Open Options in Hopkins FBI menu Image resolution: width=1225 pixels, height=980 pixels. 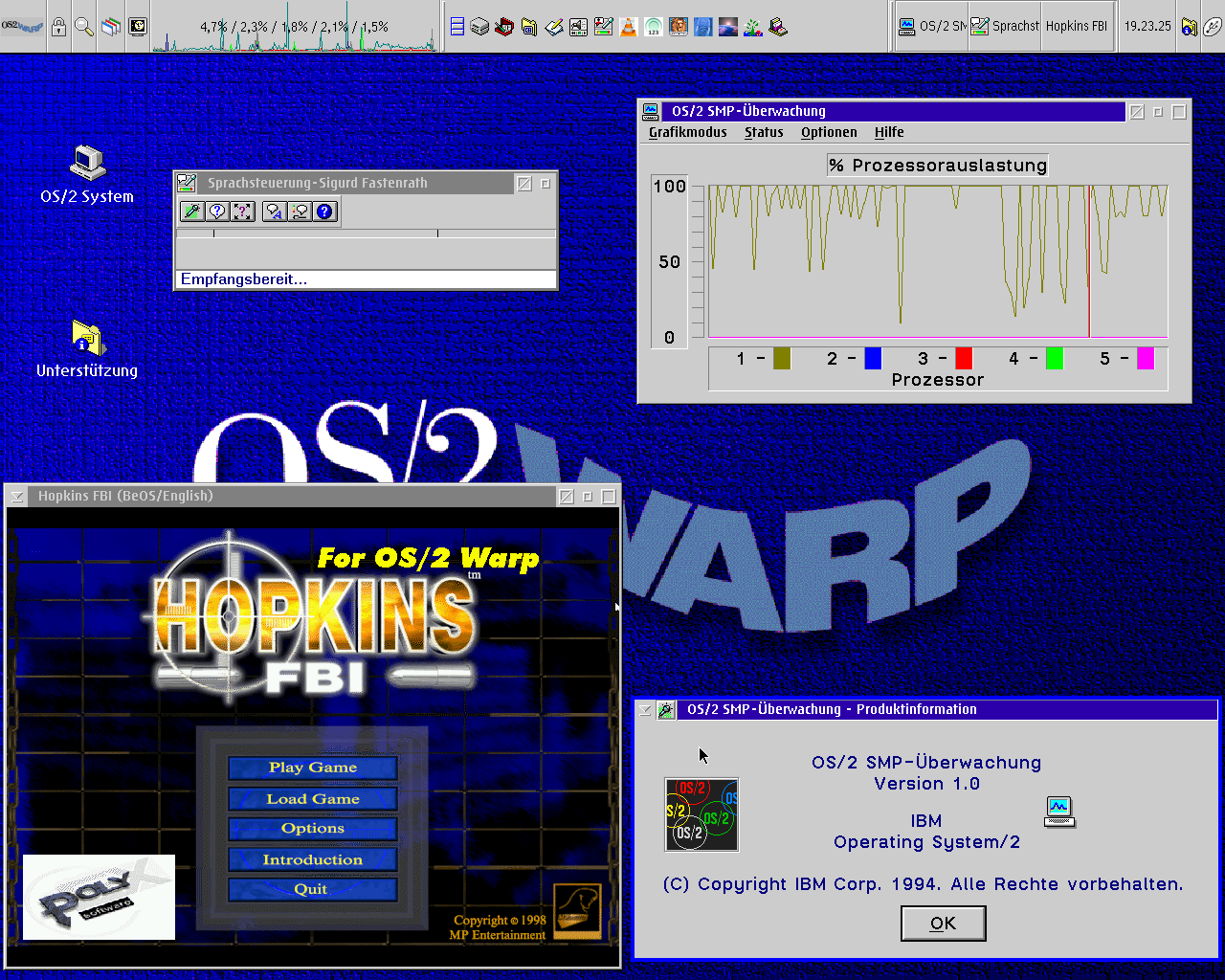coord(313,829)
